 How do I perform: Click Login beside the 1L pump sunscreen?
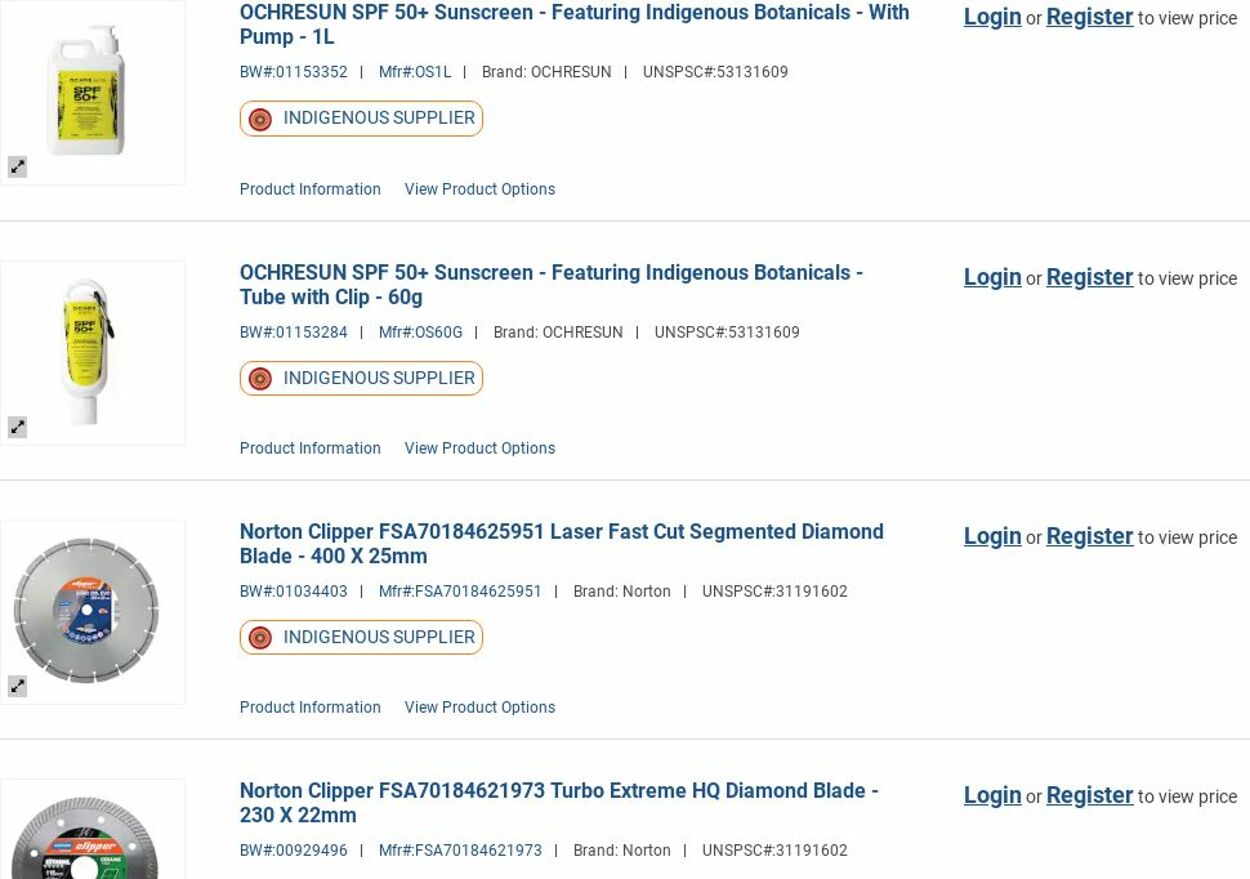(992, 17)
